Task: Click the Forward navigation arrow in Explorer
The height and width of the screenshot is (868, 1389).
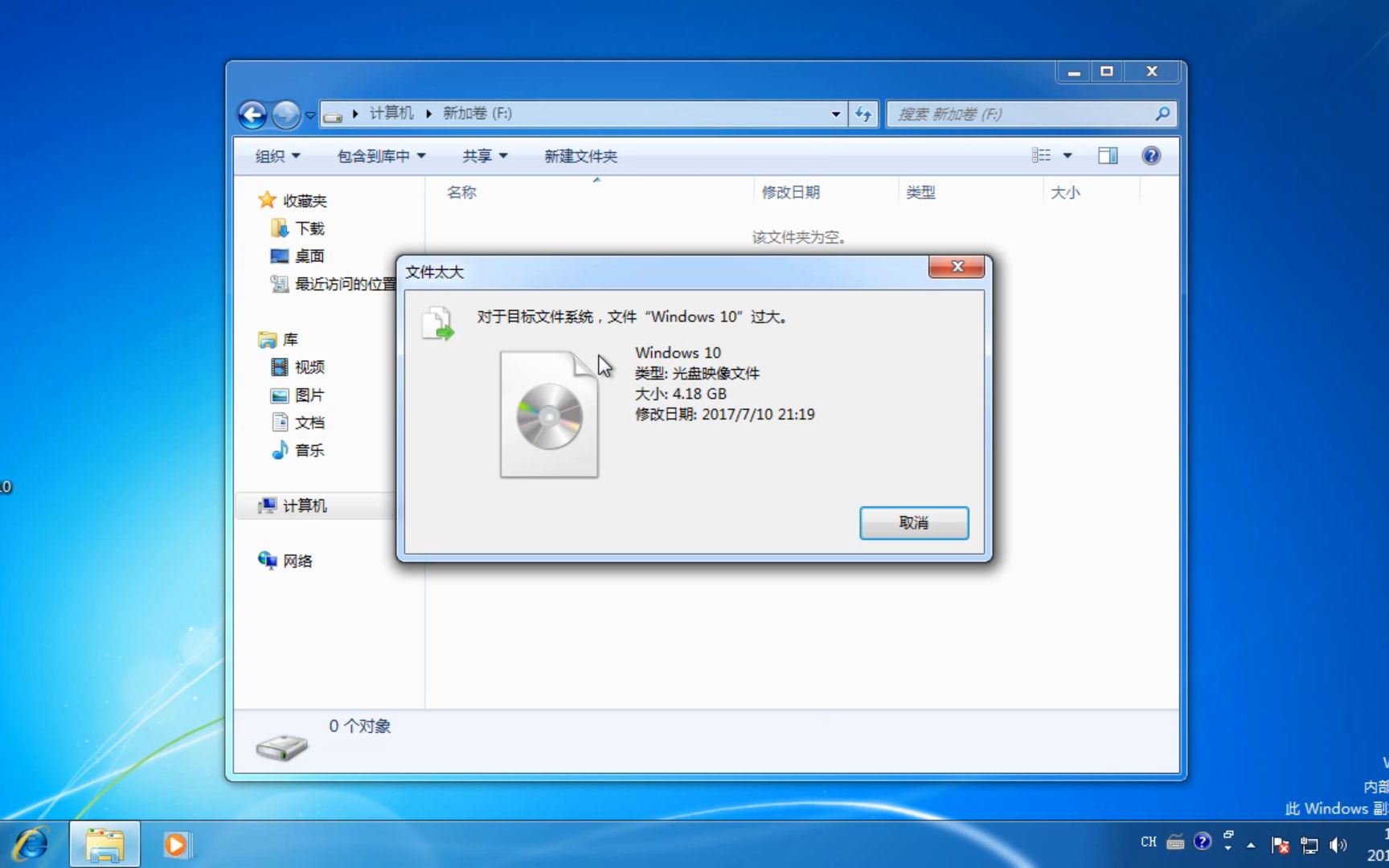Action: coord(286,115)
